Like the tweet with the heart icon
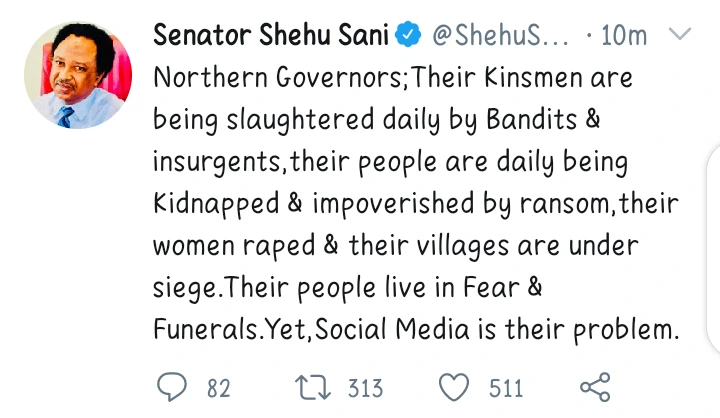The image size is (720, 418). pyautogui.click(x=455, y=386)
